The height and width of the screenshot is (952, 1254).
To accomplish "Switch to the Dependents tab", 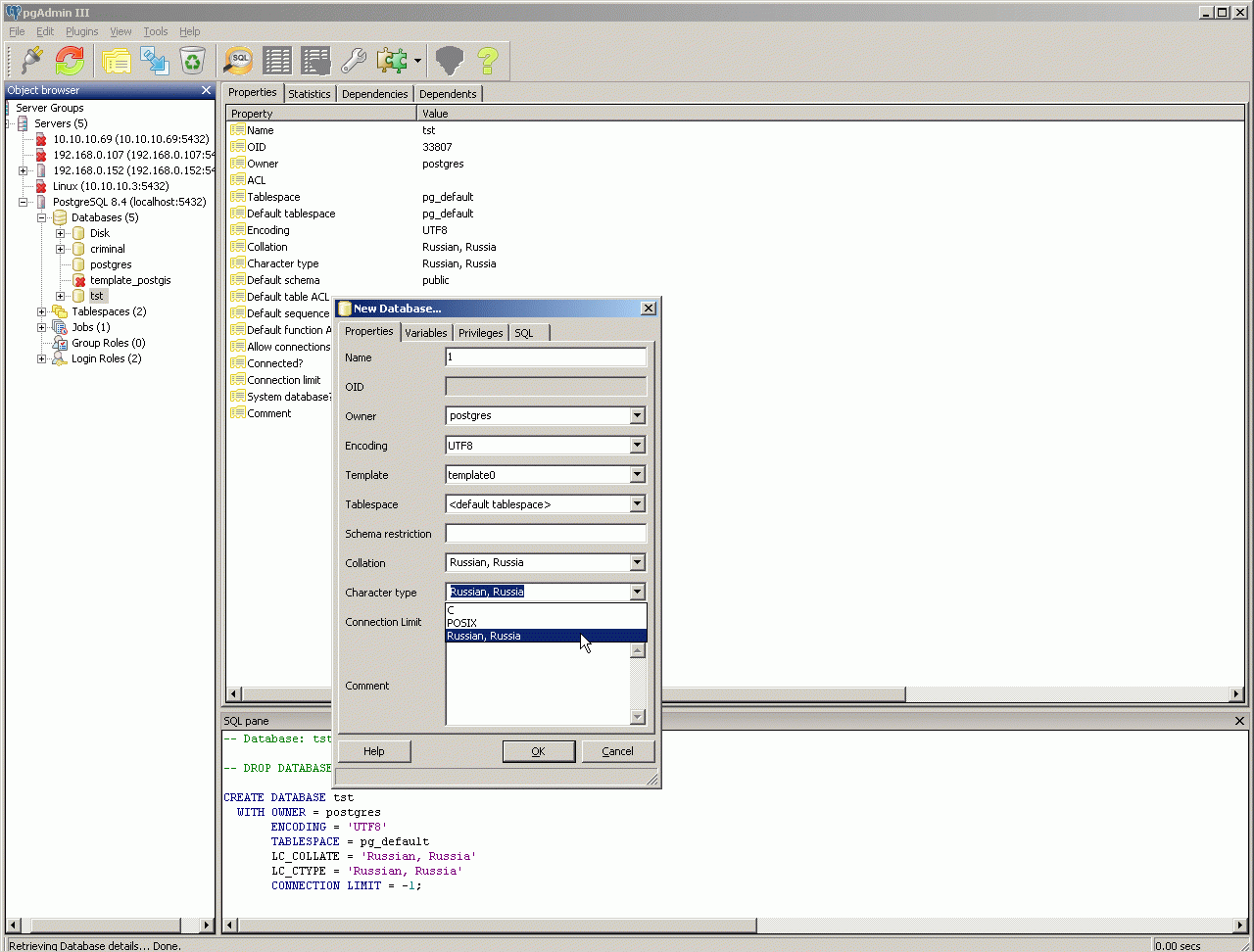I will pyautogui.click(x=448, y=94).
